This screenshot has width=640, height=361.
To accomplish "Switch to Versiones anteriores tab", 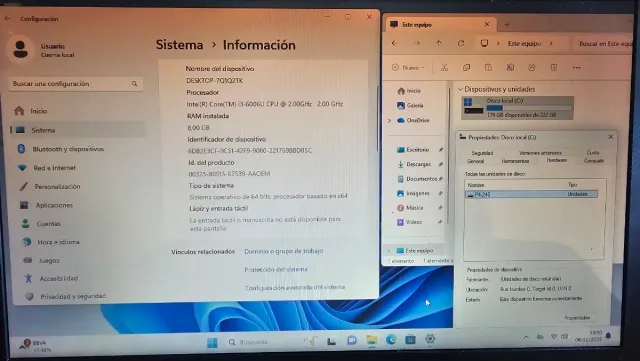I will click(540, 153).
